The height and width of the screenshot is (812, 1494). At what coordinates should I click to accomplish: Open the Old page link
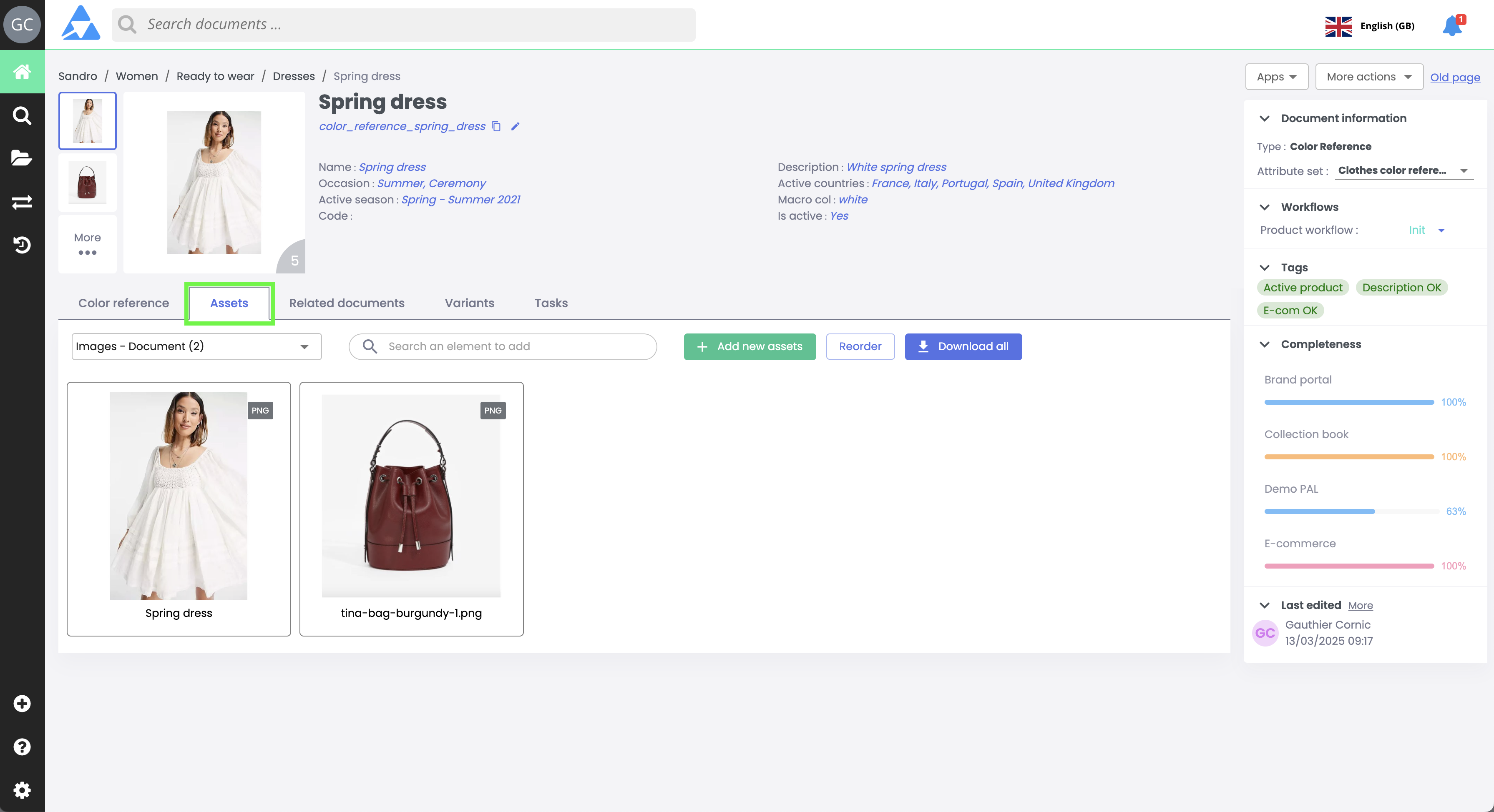click(x=1454, y=77)
